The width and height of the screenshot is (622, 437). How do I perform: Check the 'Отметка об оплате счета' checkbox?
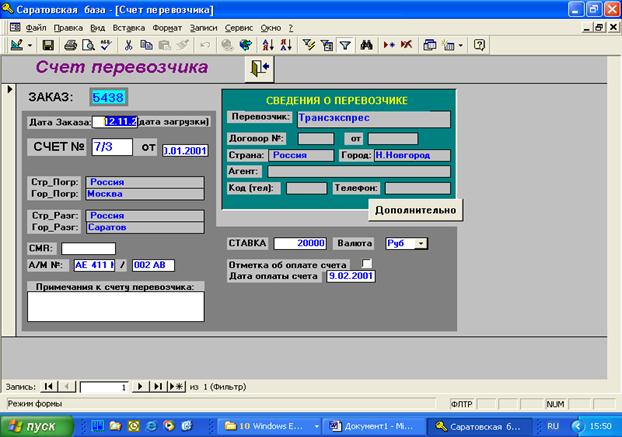click(x=366, y=262)
